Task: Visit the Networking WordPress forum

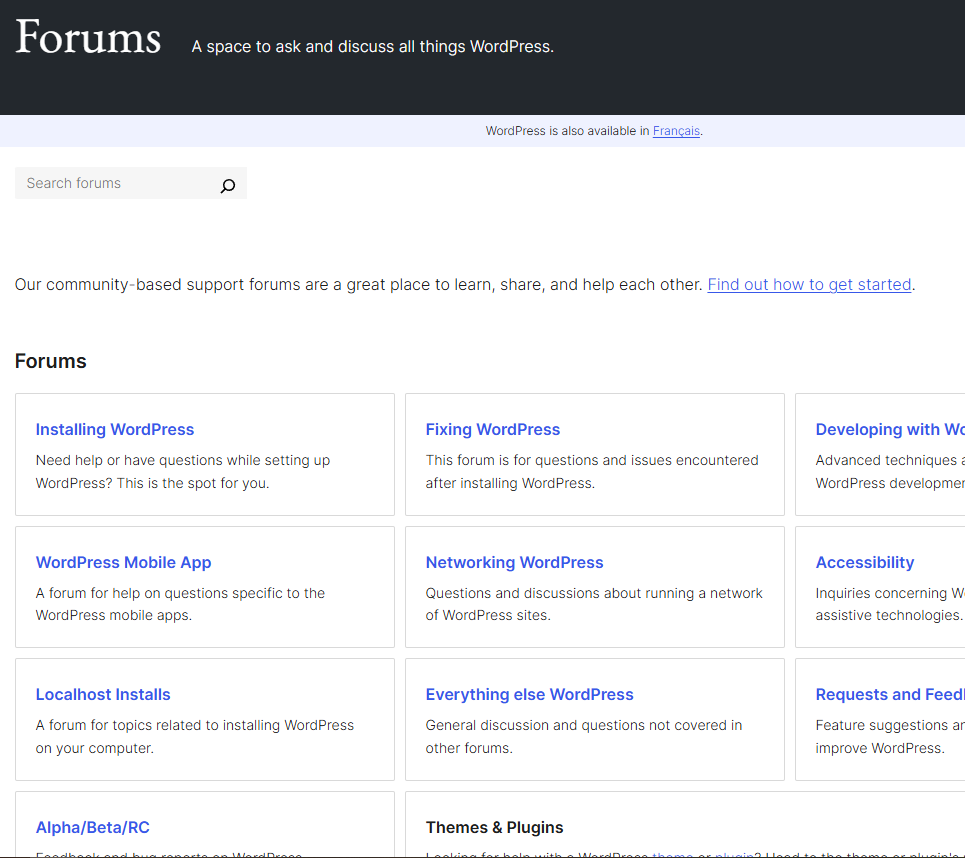Action: pos(514,563)
